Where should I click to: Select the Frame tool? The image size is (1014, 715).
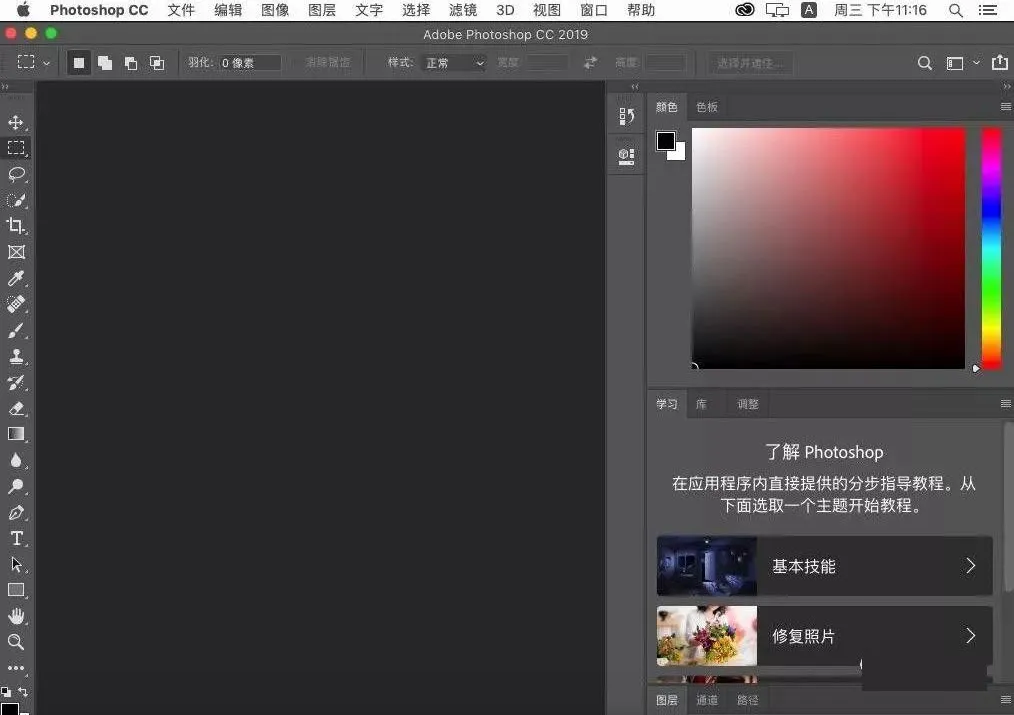tap(16, 252)
